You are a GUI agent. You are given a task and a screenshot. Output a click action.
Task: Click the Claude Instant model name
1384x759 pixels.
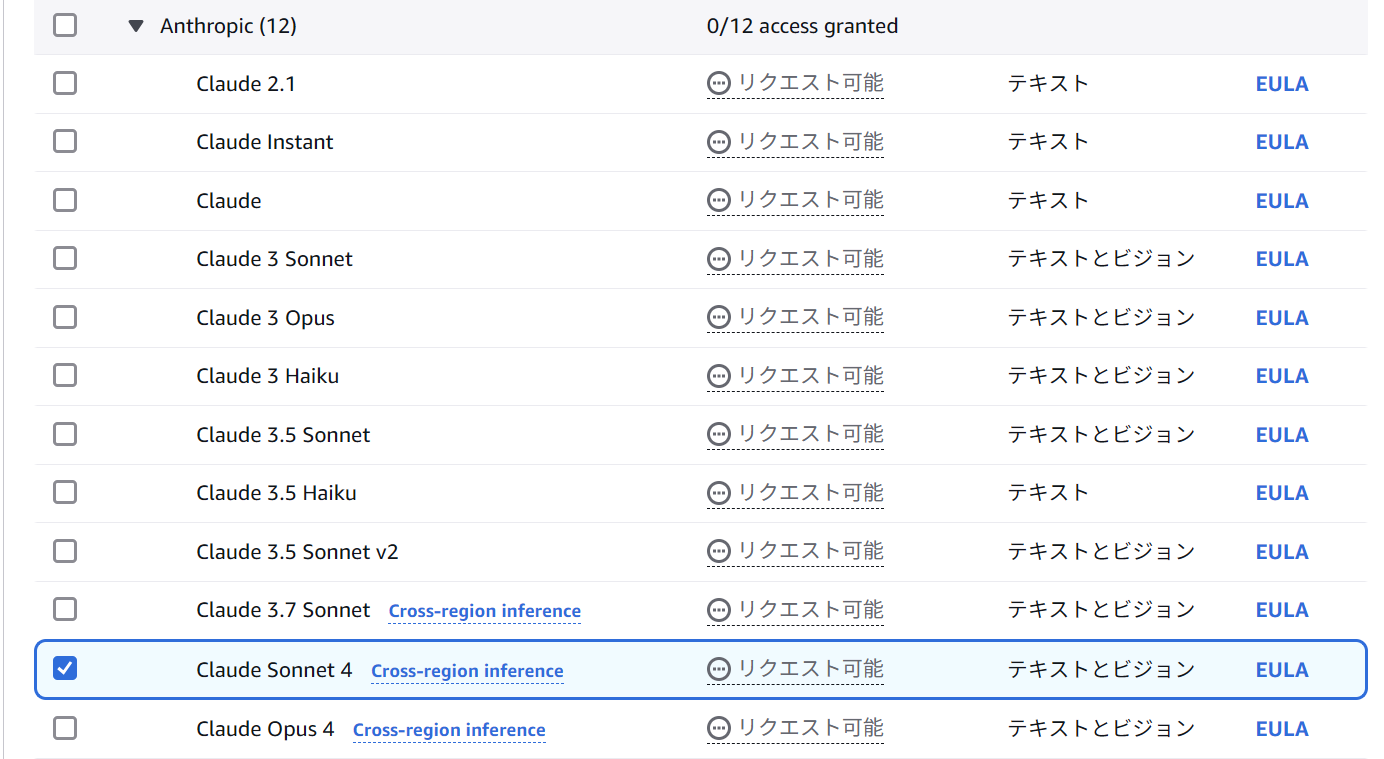pos(265,142)
